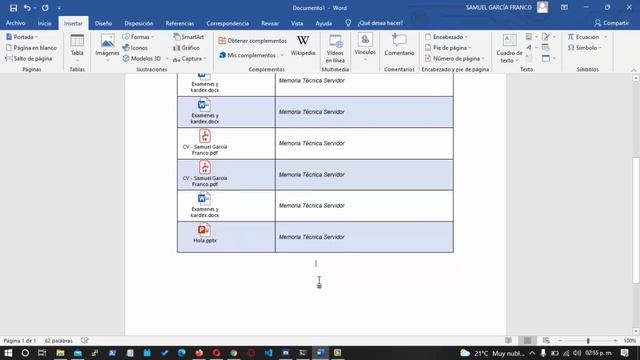This screenshot has height=360, width=640.
Task: Expand the Portada dropdown
Action: tap(22, 37)
